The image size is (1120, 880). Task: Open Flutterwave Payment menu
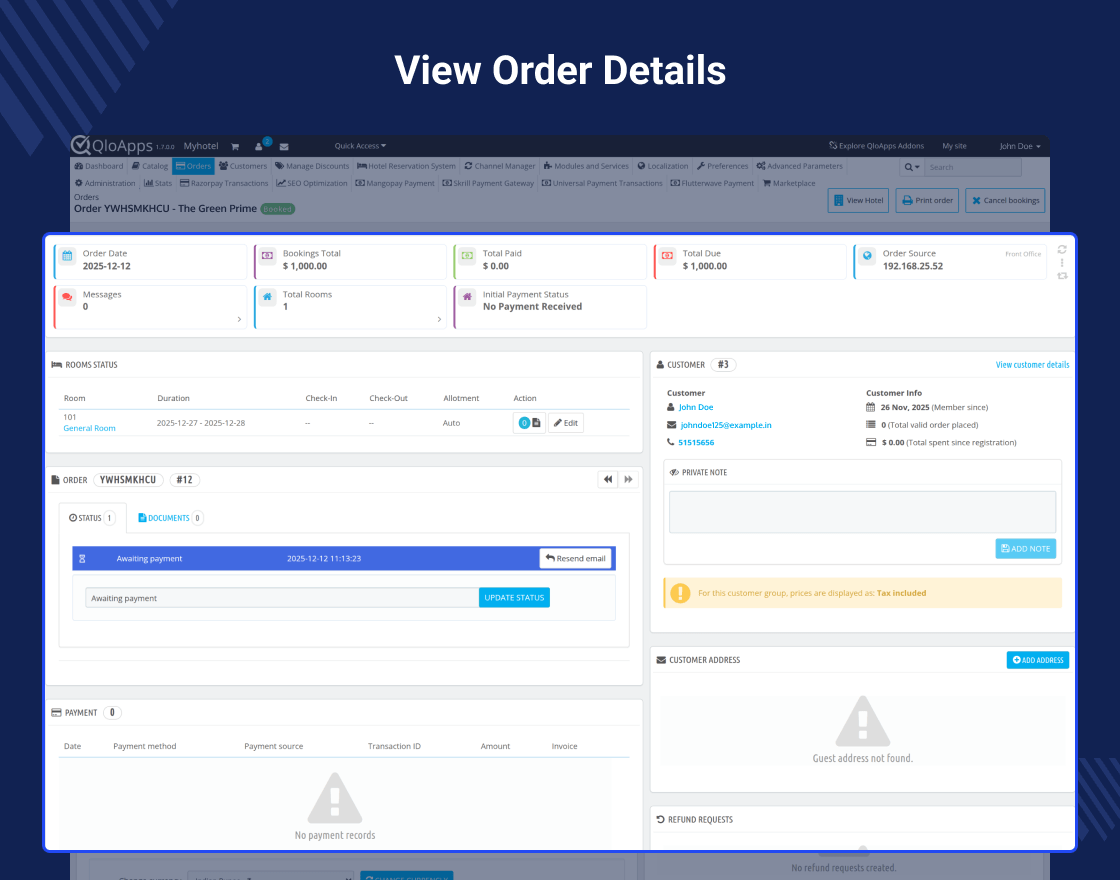pos(712,183)
